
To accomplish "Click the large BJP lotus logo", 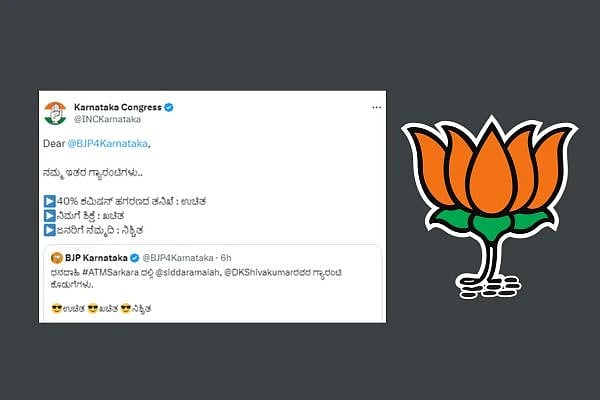I will tap(489, 206).
